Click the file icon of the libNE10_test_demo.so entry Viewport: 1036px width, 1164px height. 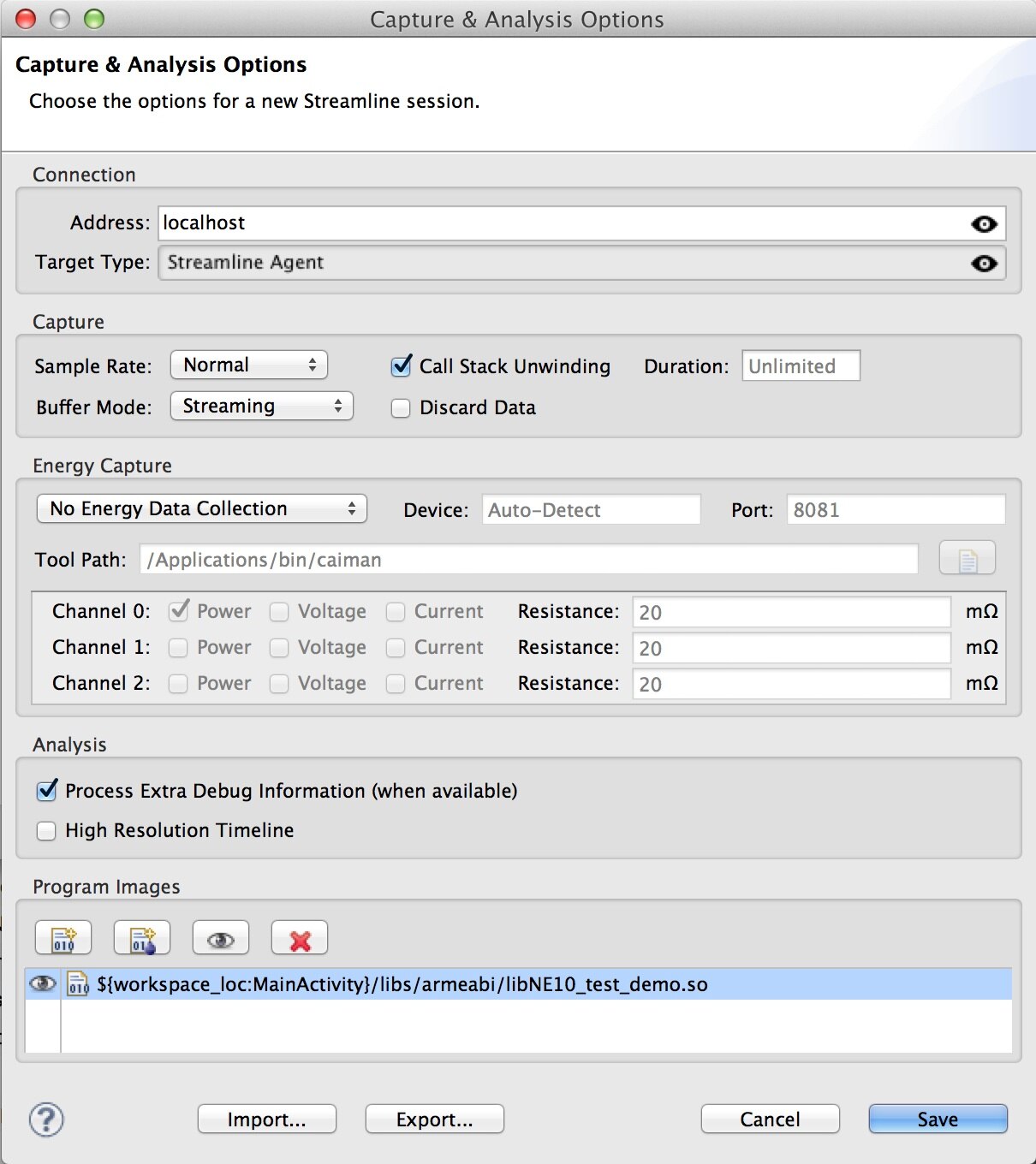click(78, 984)
